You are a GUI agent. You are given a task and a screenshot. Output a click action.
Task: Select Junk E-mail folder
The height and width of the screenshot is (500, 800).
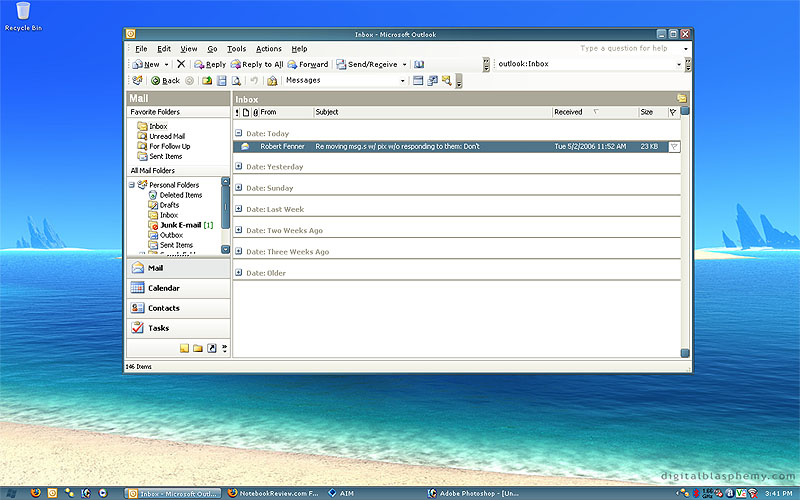click(x=180, y=225)
